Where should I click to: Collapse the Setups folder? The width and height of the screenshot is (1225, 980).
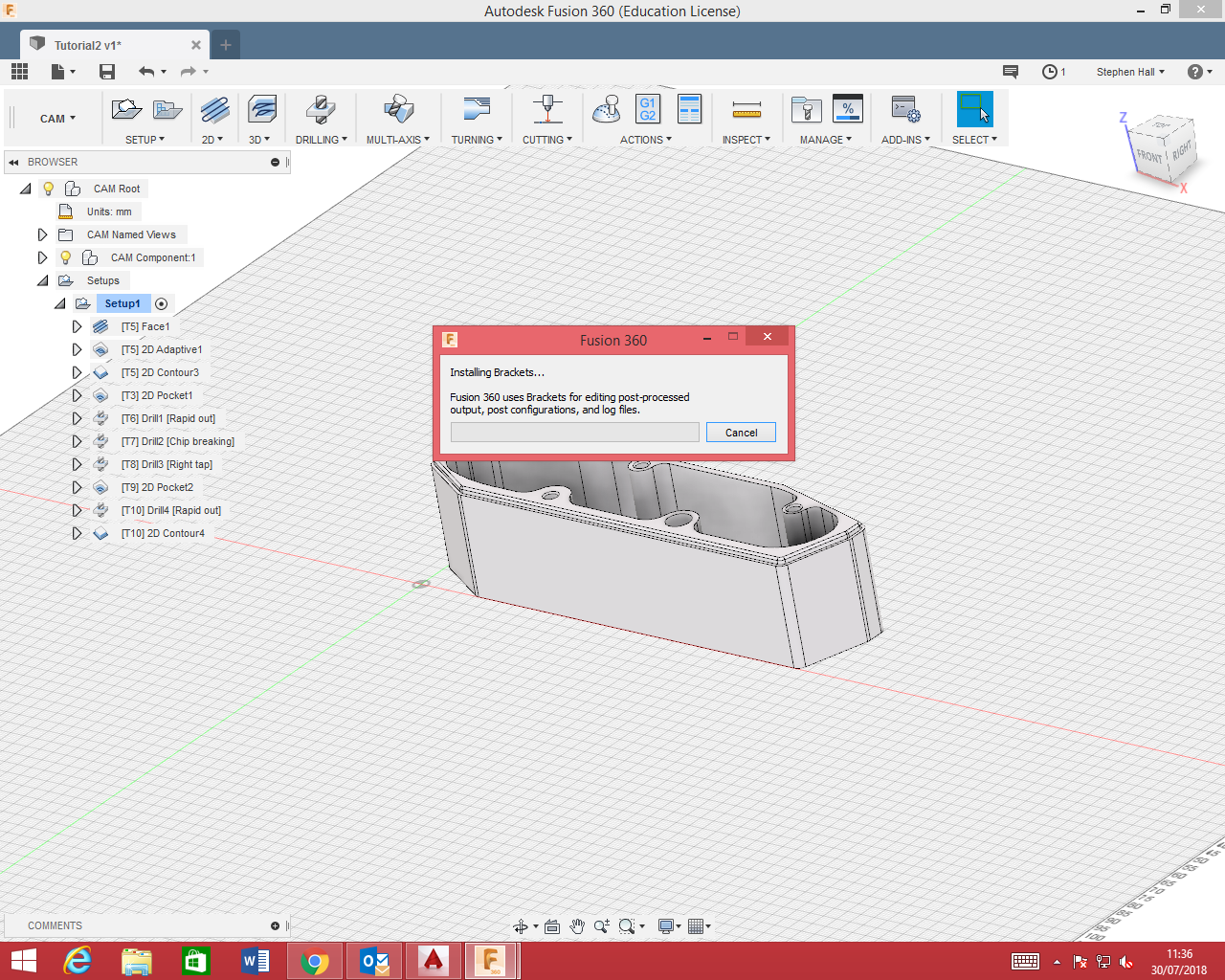tap(42, 280)
